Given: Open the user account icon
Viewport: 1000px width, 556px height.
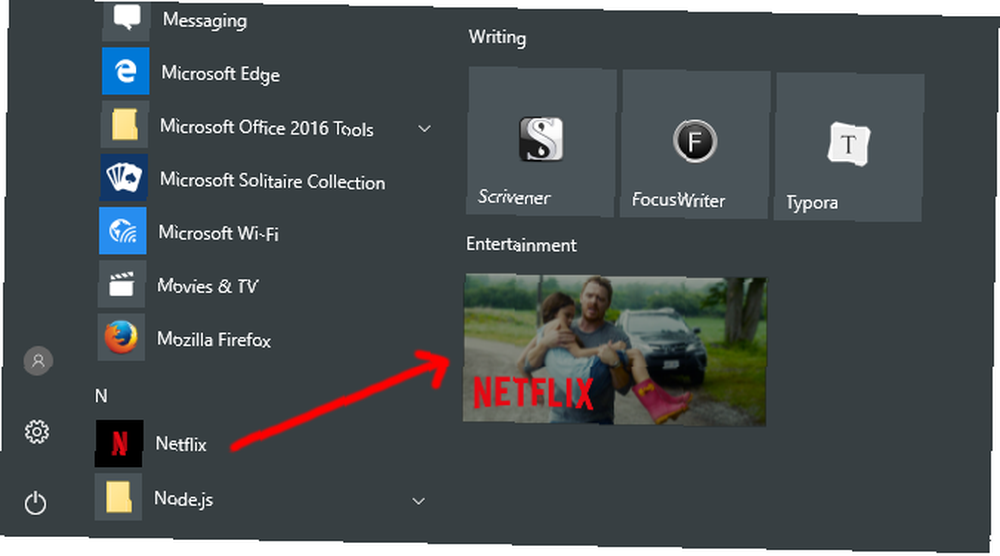Looking at the screenshot, I should pos(38,361).
